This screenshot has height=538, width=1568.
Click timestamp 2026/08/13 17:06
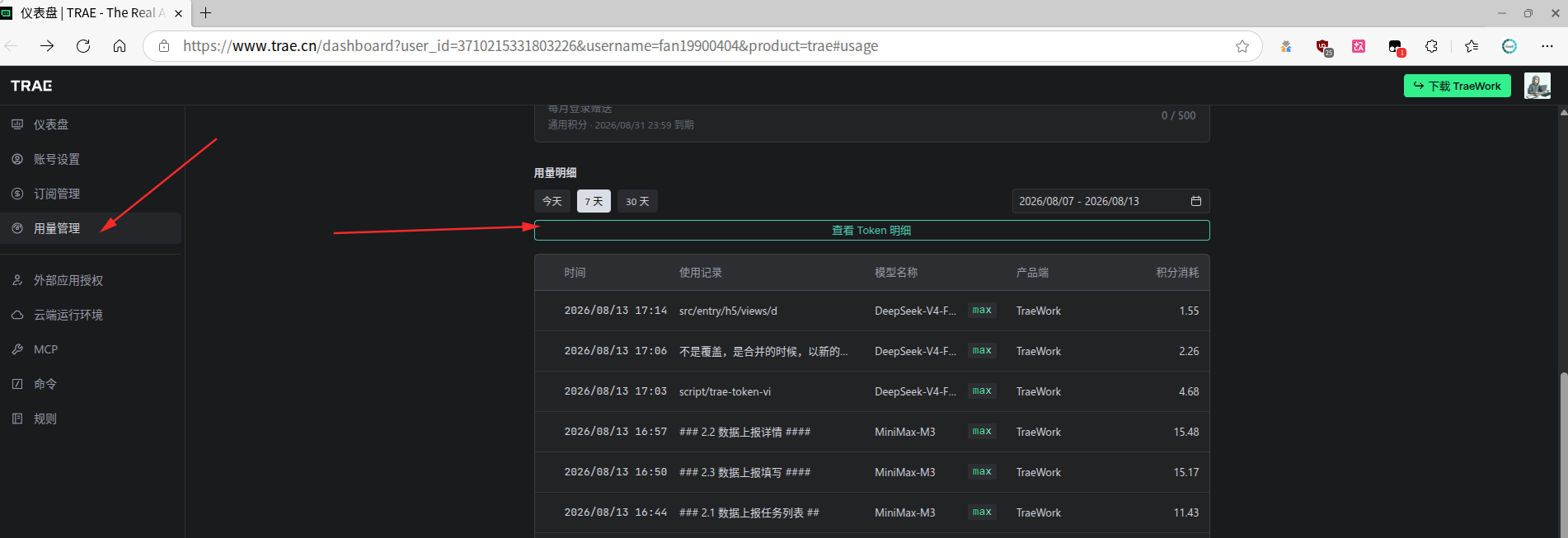[x=615, y=351]
